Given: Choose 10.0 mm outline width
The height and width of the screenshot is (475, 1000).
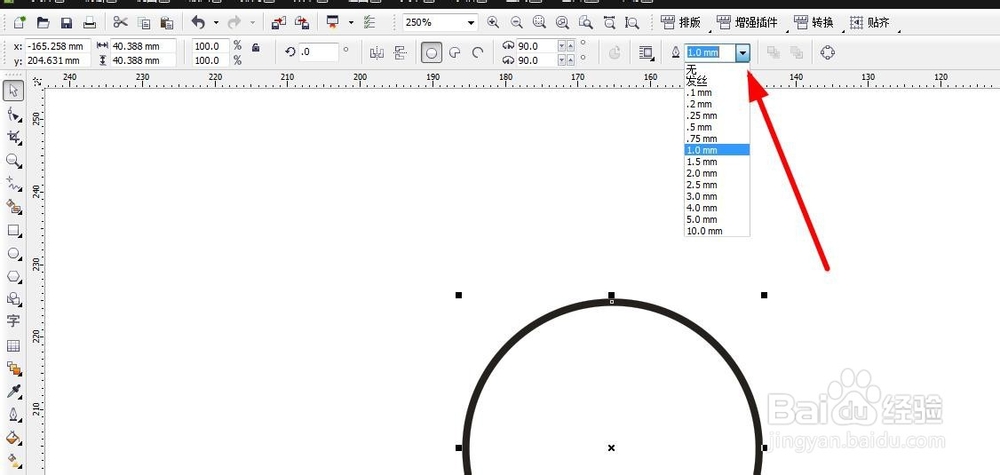Looking at the screenshot, I should (717, 231).
